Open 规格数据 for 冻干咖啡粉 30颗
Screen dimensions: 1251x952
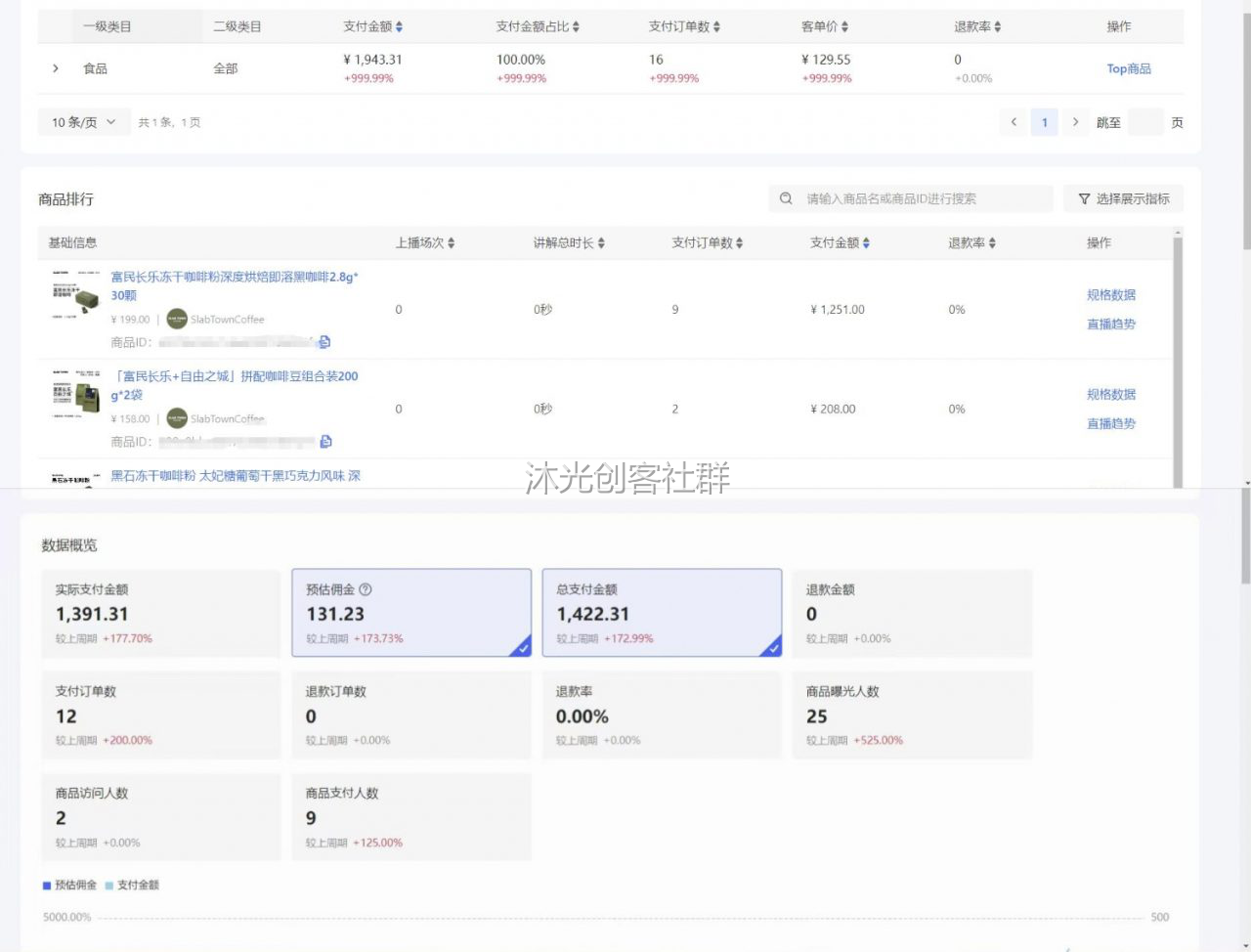1111,294
